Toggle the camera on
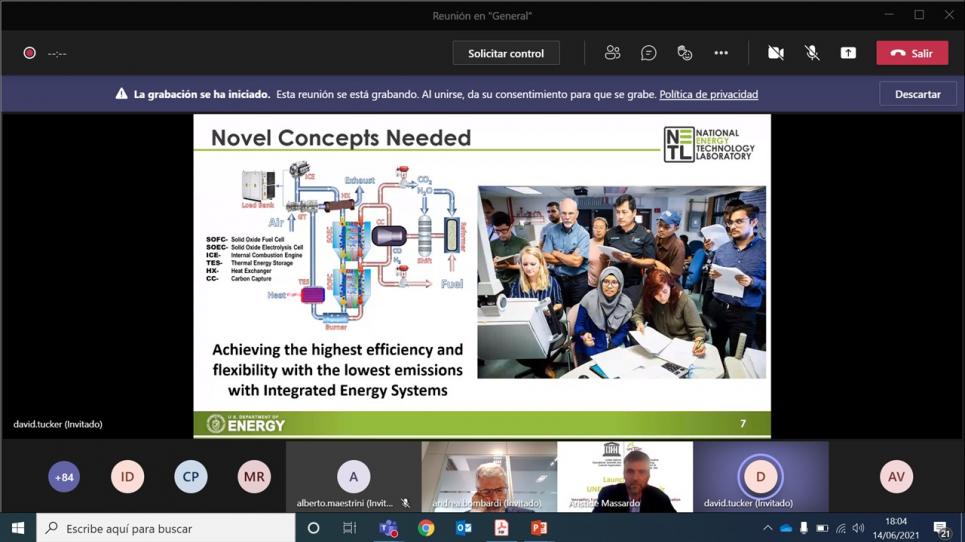Viewport: 965px width, 542px height. 775,53
